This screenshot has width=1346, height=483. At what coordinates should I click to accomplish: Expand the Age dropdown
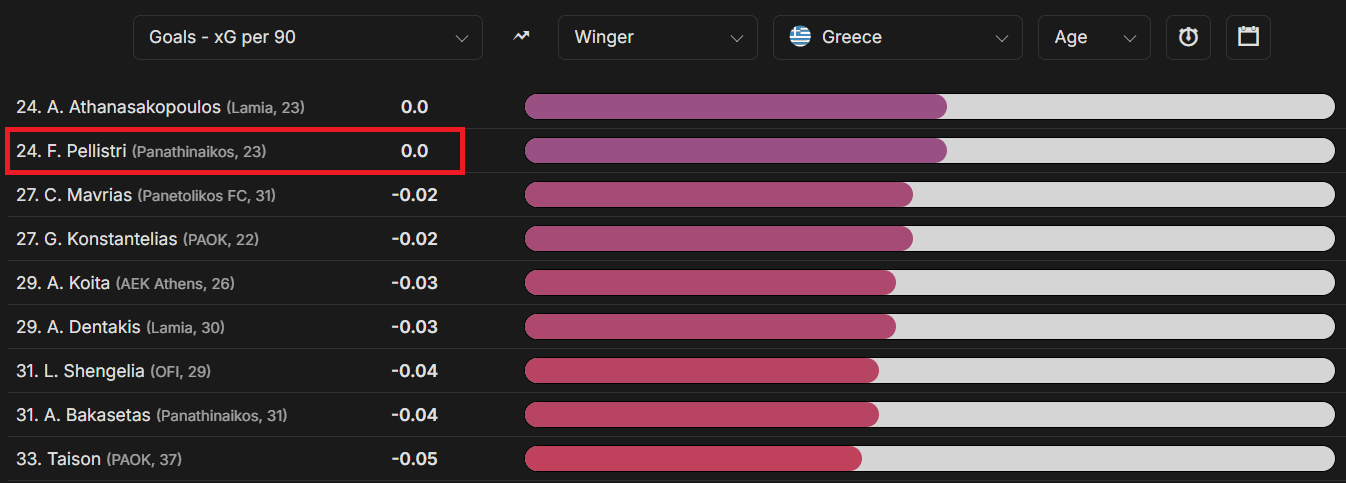[x=1094, y=37]
